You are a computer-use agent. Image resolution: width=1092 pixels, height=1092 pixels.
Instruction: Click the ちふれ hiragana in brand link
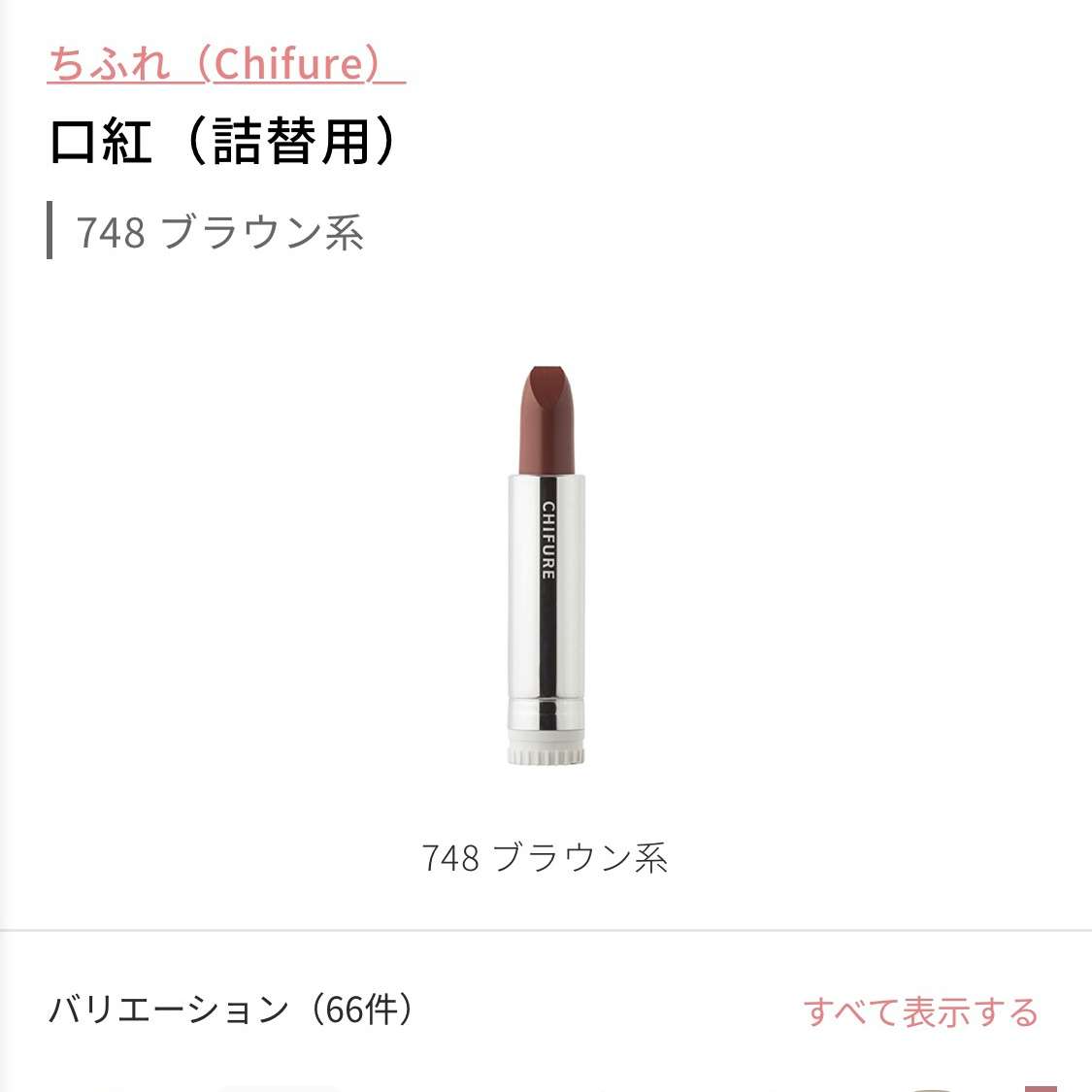pyautogui.click(x=110, y=63)
